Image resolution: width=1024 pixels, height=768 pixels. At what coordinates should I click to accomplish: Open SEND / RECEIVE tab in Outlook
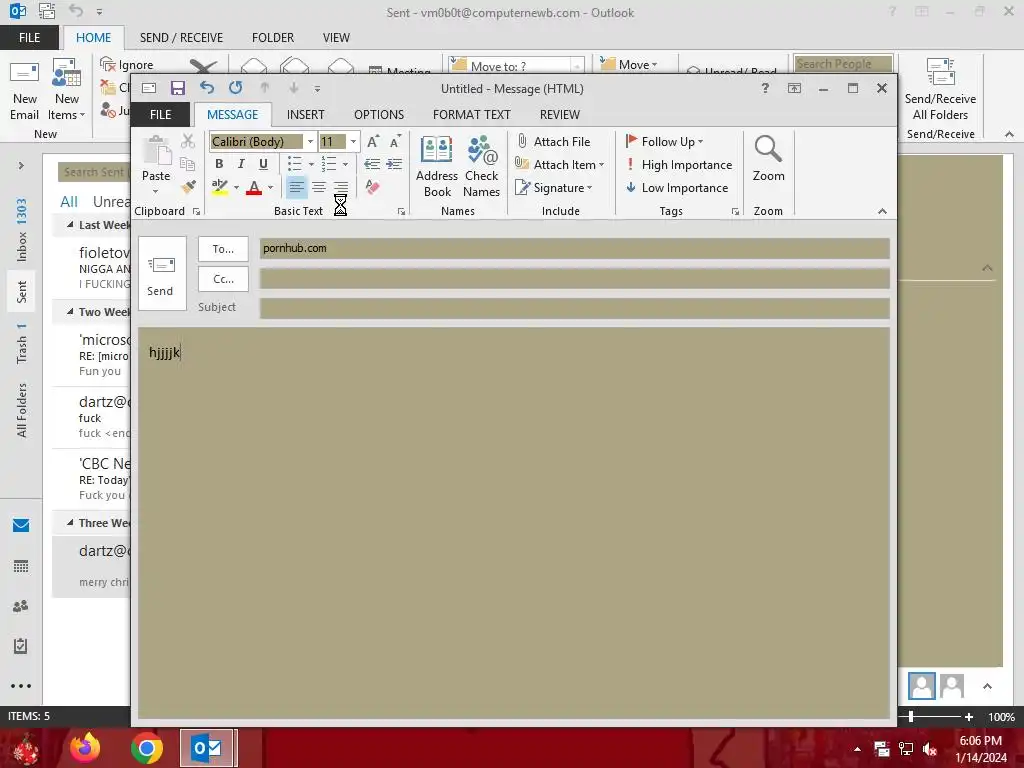point(181,38)
